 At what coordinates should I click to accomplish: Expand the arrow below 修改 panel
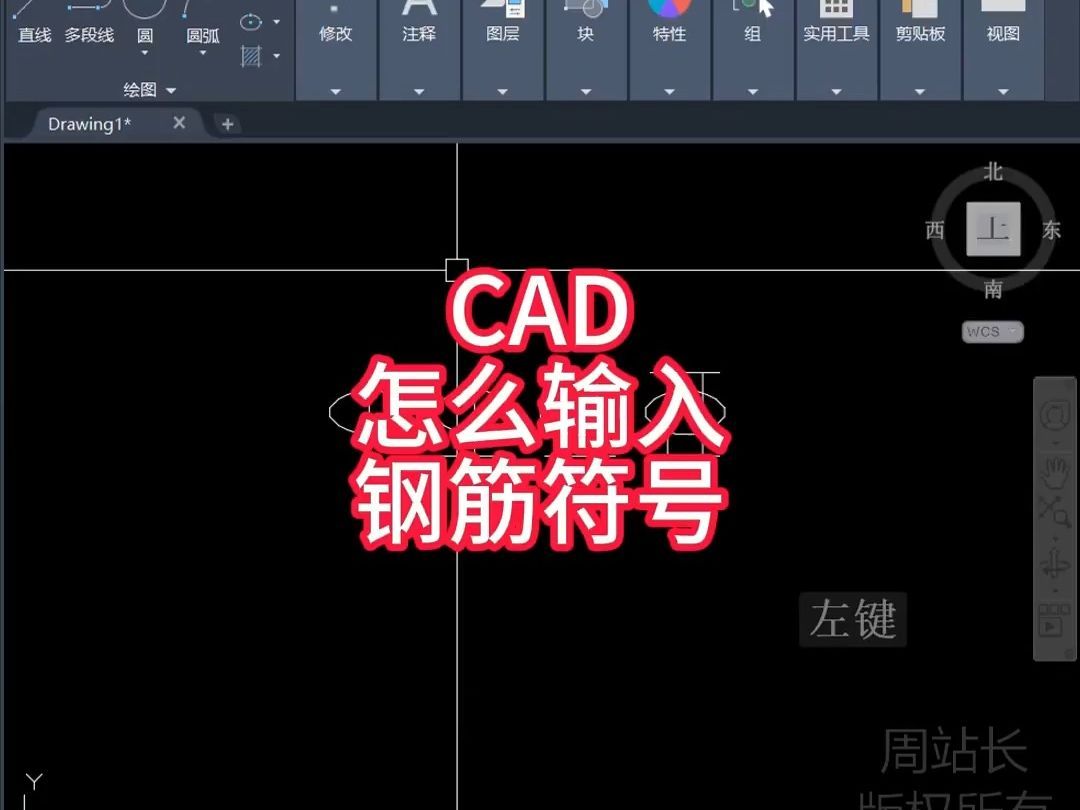pyautogui.click(x=335, y=92)
